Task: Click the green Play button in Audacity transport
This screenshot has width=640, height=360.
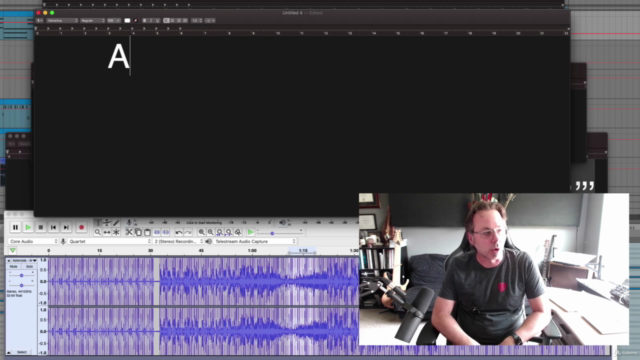Action: (28, 227)
